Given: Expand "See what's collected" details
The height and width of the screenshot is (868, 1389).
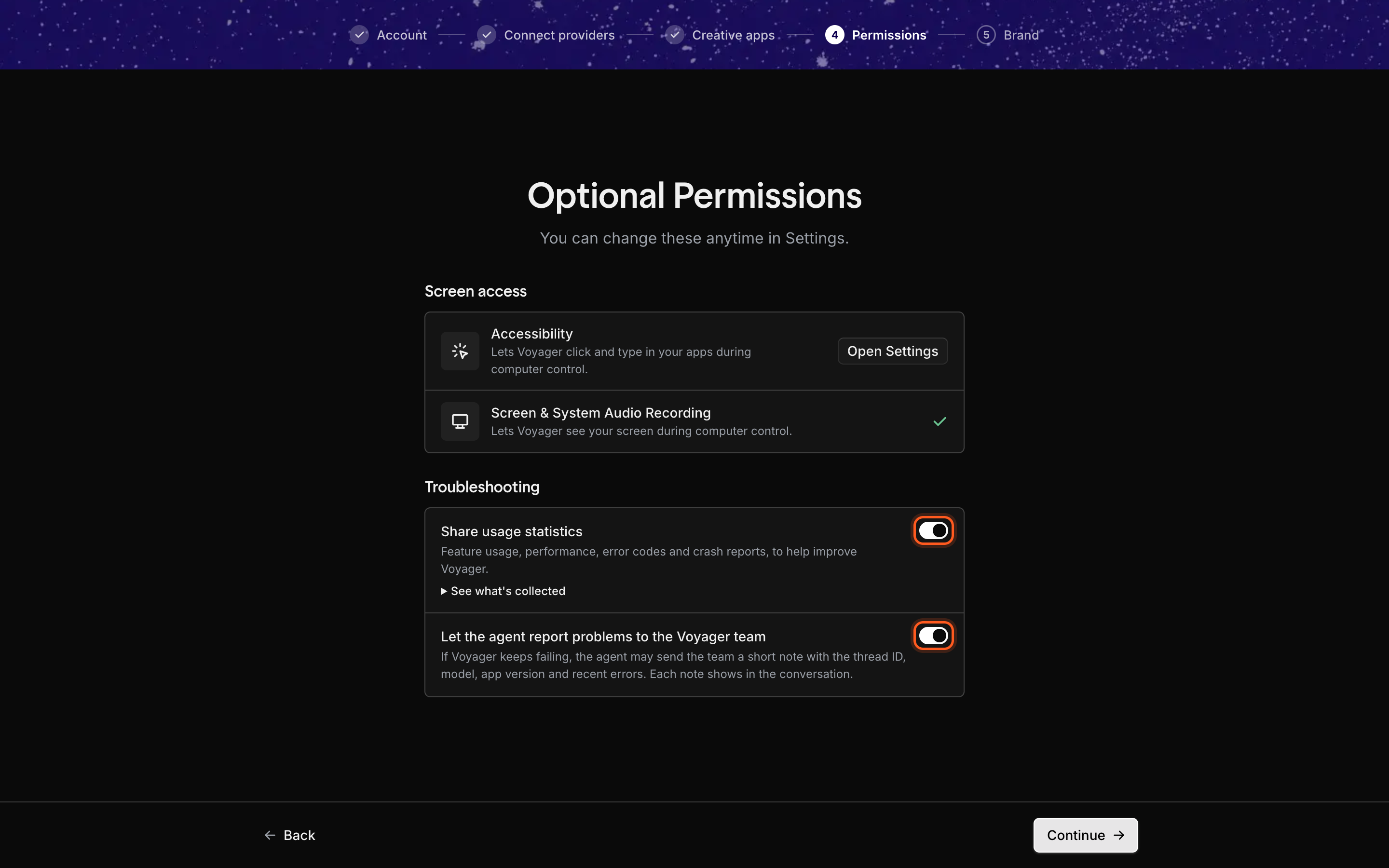Looking at the screenshot, I should 503,591.
